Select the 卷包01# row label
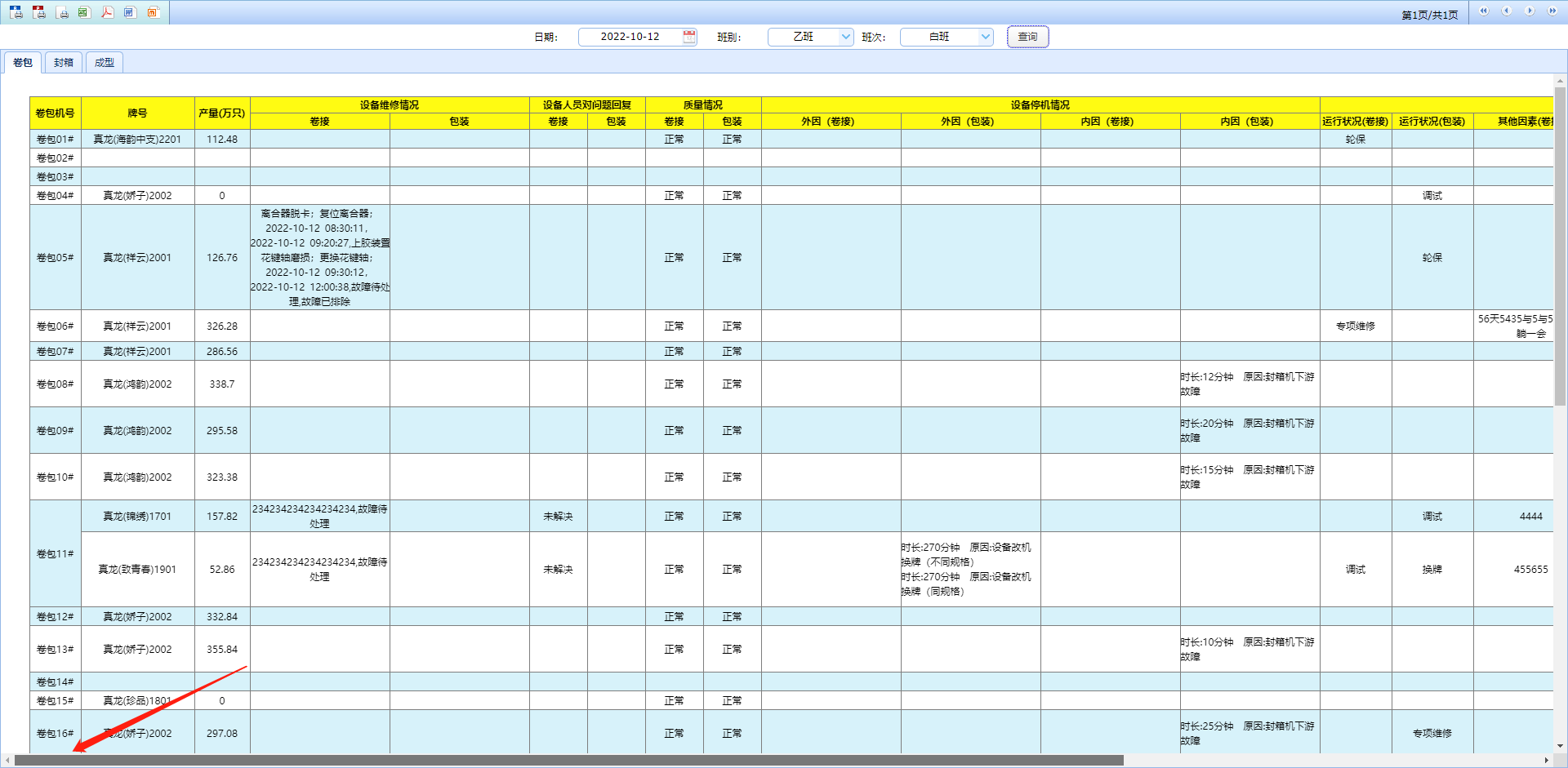The image size is (1568, 768). [56, 140]
